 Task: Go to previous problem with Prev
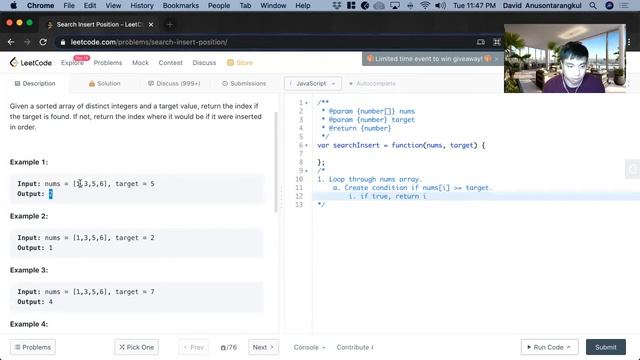point(193,347)
